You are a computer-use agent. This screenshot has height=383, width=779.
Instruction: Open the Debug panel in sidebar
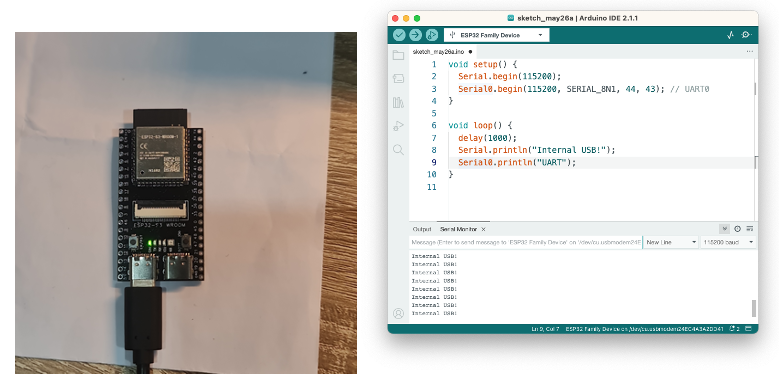[398, 126]
